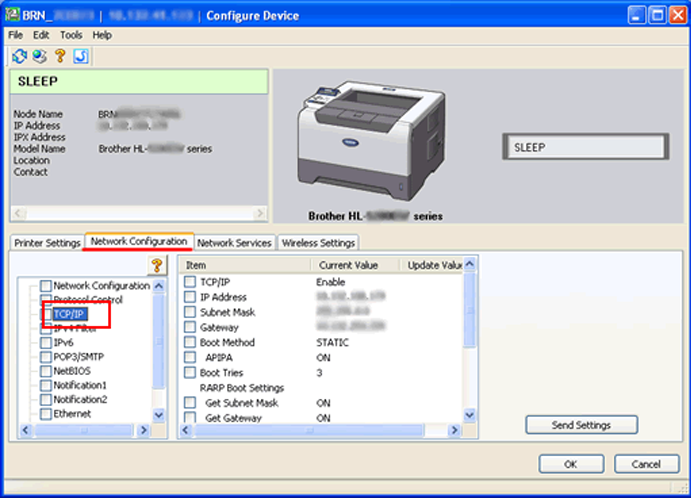Tick the Boot Method item checkbox
691x498 pixels.
pos(191,343)
